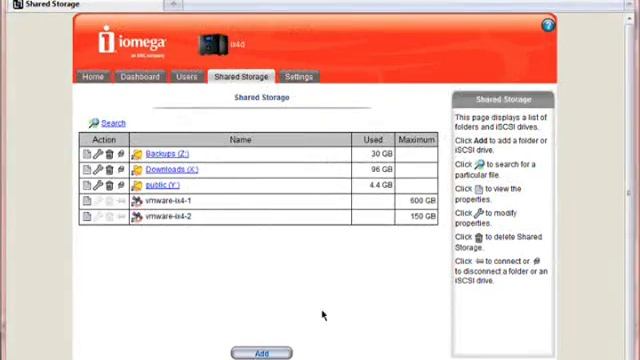Image resolution: width=640 pixels, height=360 pixels.
Task: Modify properties of Backups (Z:) with wrench icon
Action: tap(98, 154)
